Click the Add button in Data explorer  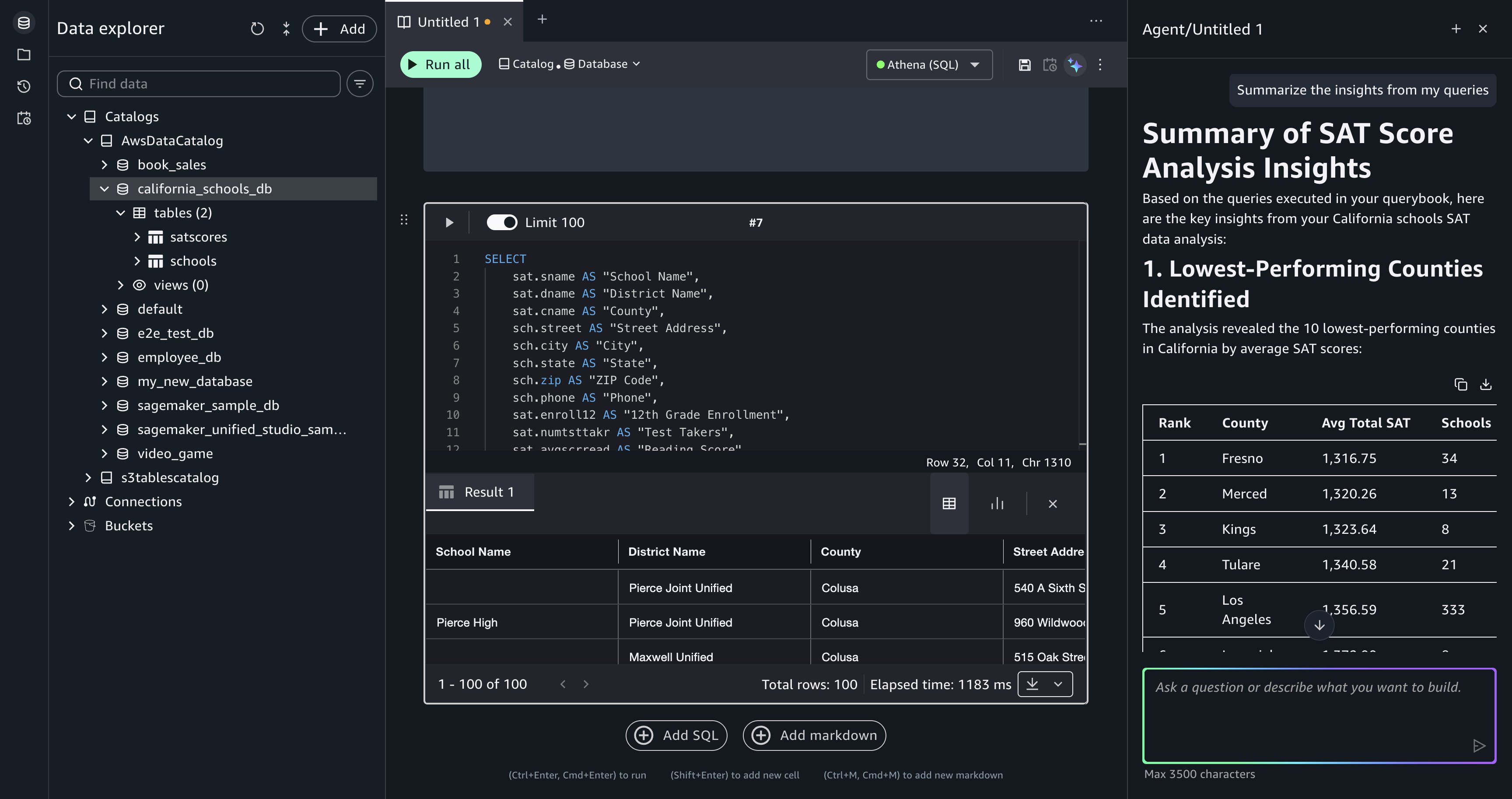pyautogui.click(x=339, y=29)
